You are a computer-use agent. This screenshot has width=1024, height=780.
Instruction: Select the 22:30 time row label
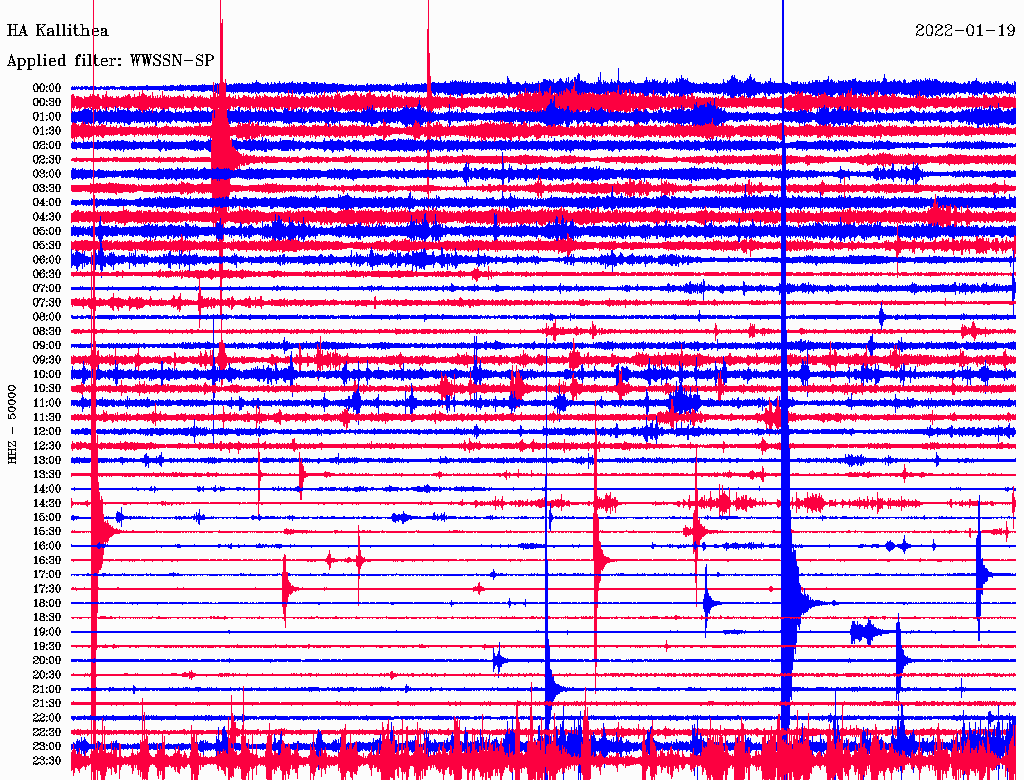click(47, 732)
